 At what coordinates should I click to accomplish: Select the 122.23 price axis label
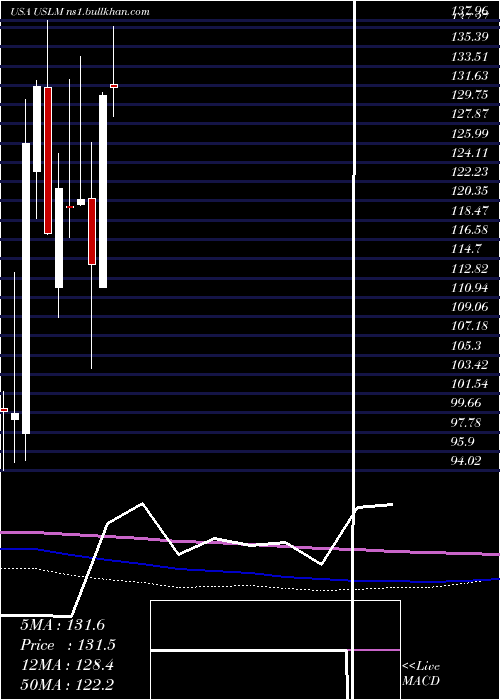(469, 172)
